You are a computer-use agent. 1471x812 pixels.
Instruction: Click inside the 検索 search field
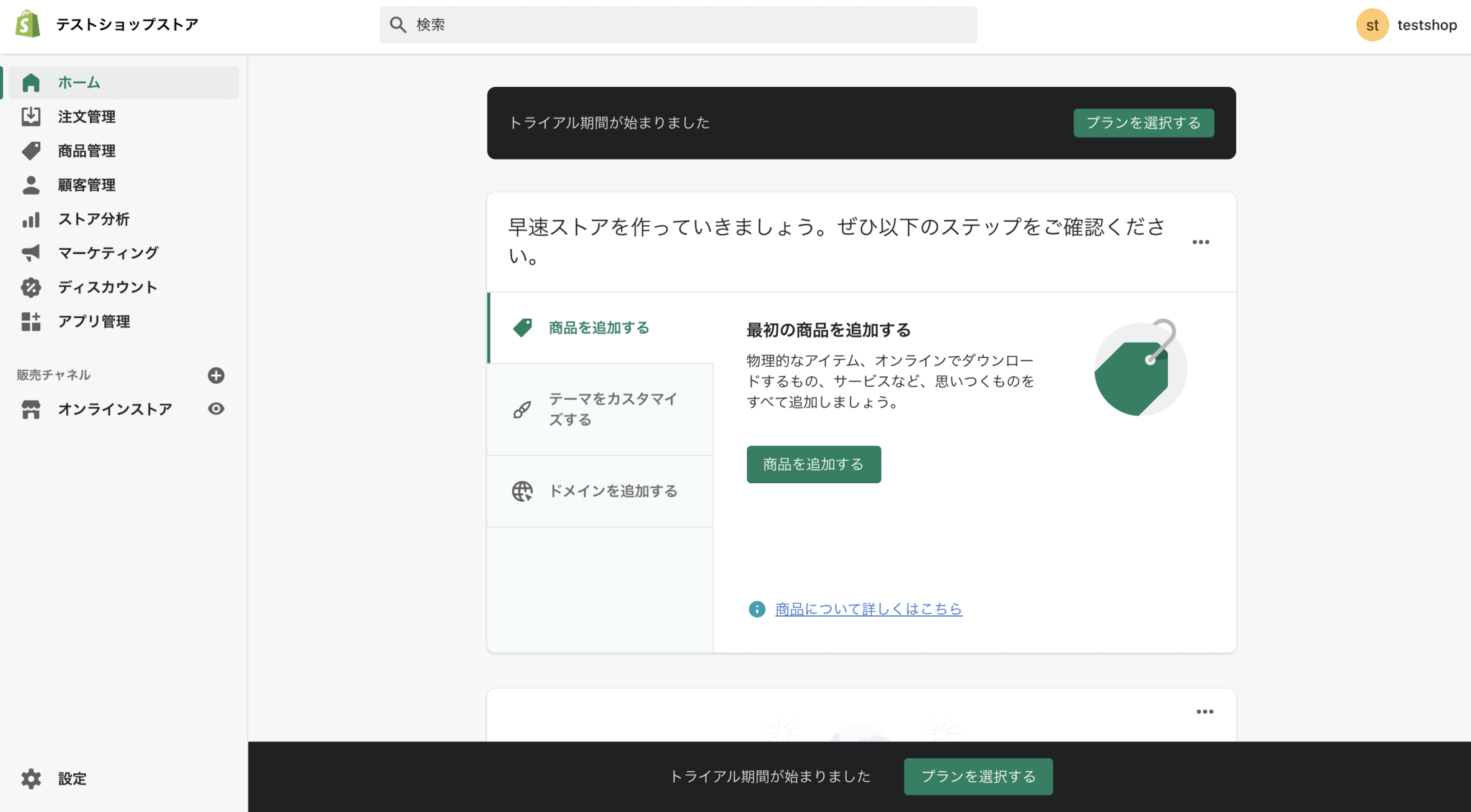tap(678, 24)
